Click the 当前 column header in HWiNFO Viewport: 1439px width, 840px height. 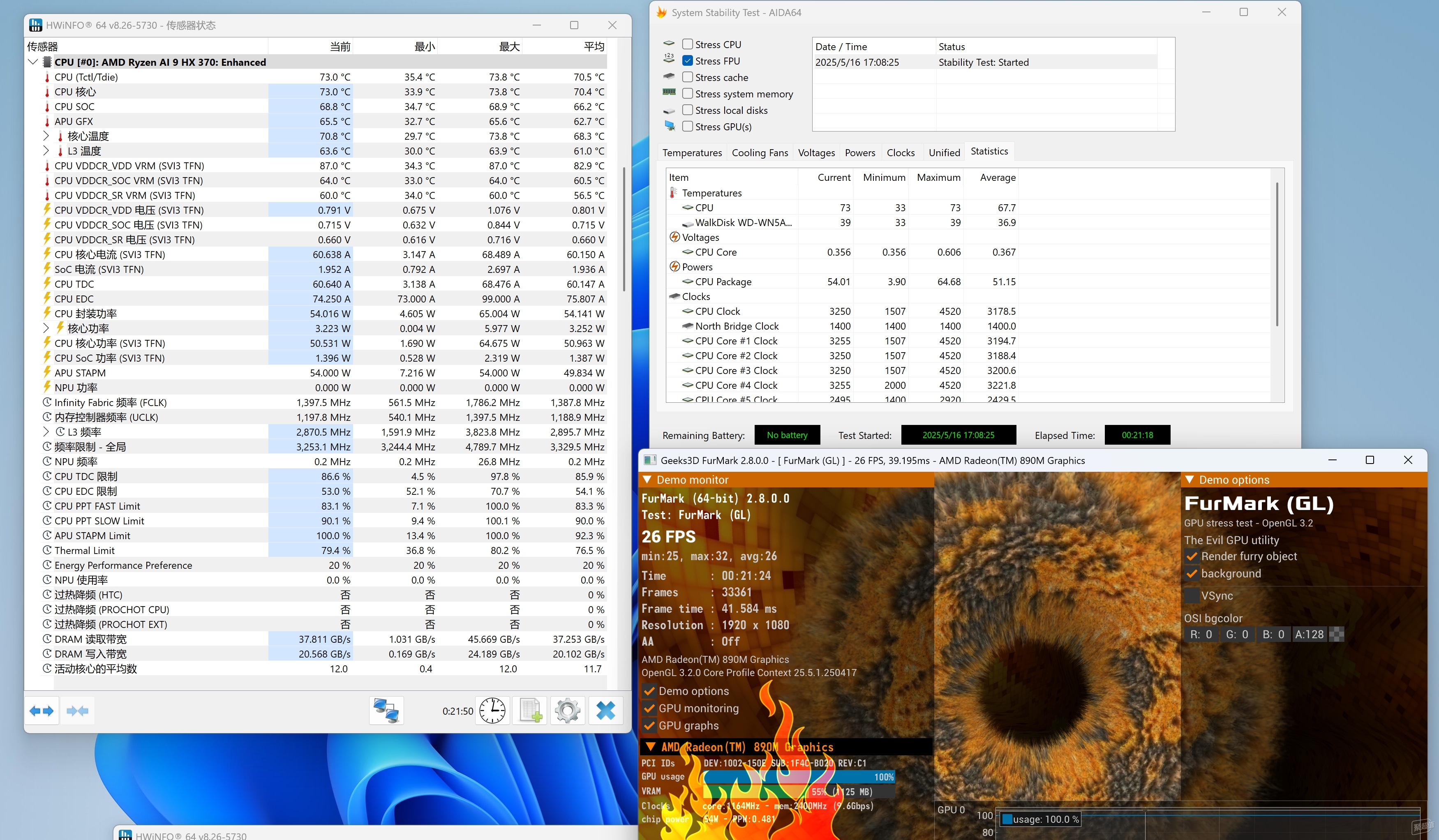(x=311, y=46)
